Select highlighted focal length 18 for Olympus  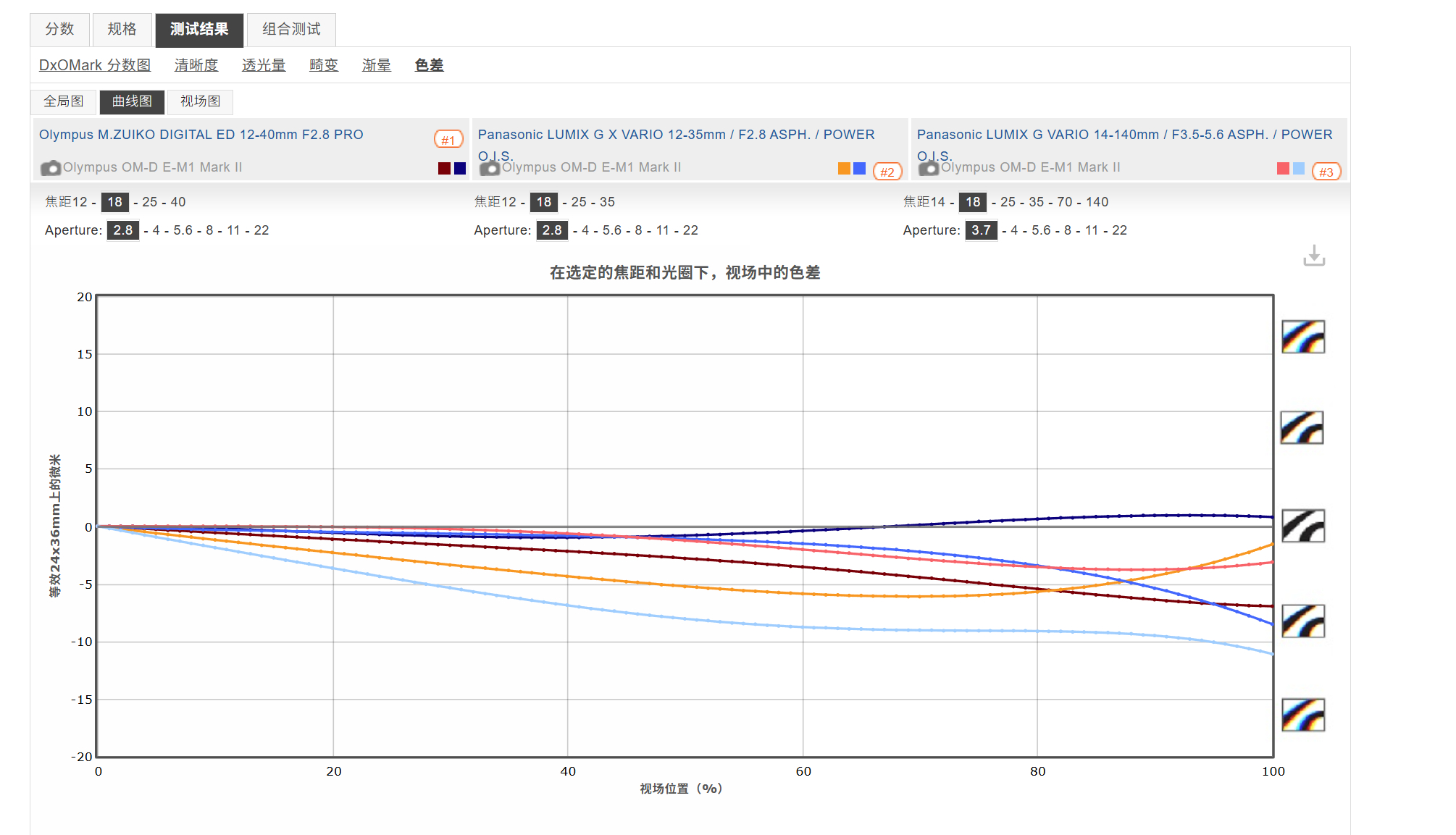click(115, 202)
